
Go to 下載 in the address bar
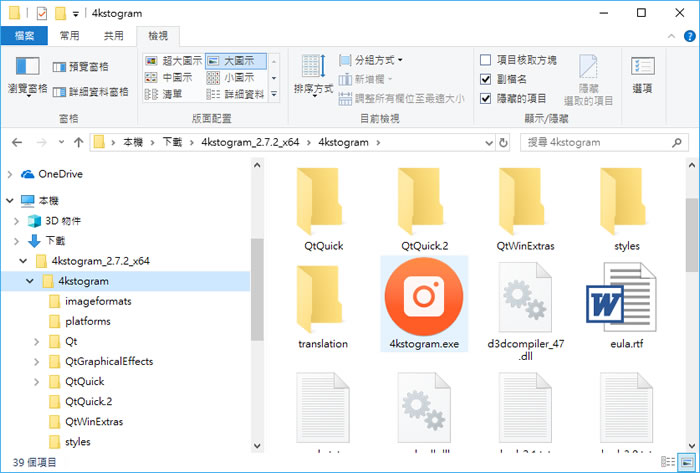coord(172,143)
